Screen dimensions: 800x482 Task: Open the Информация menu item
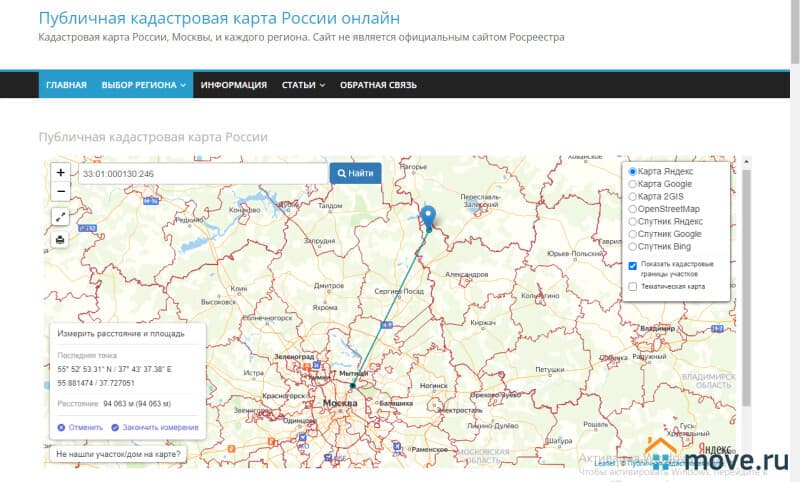(x=233, y=85)
